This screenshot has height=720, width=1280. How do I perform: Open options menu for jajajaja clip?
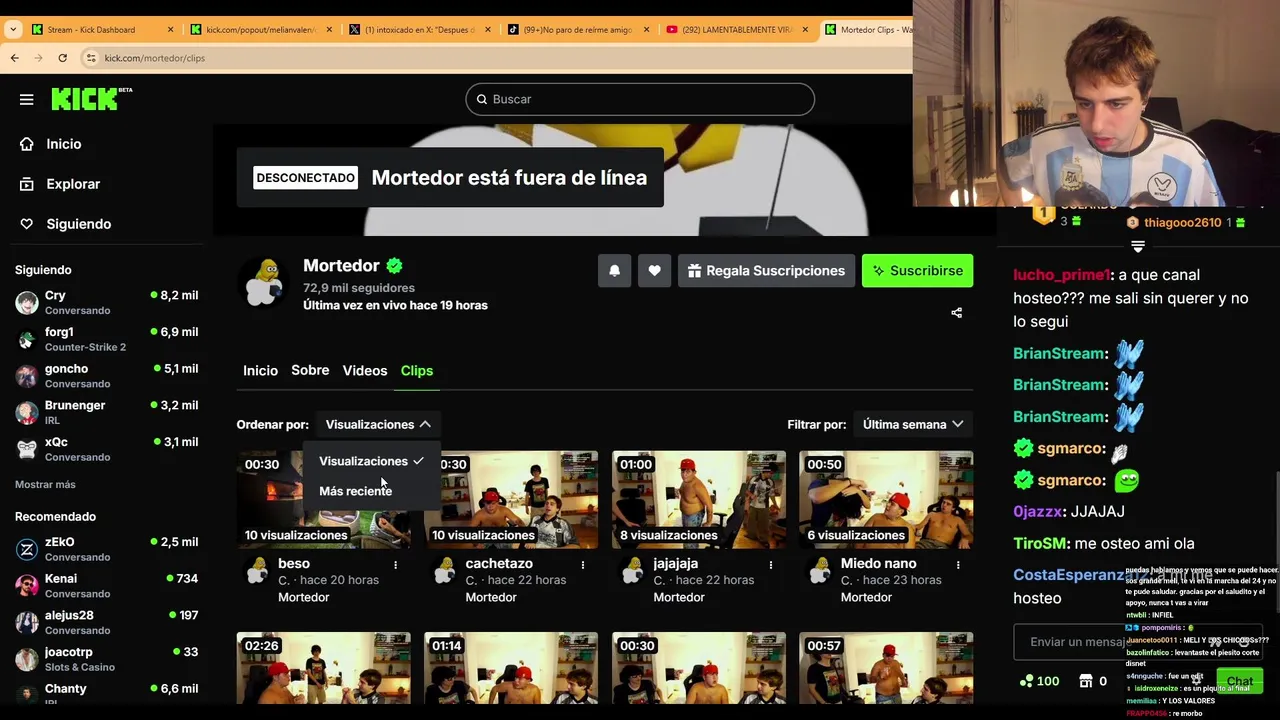point(770,565)
